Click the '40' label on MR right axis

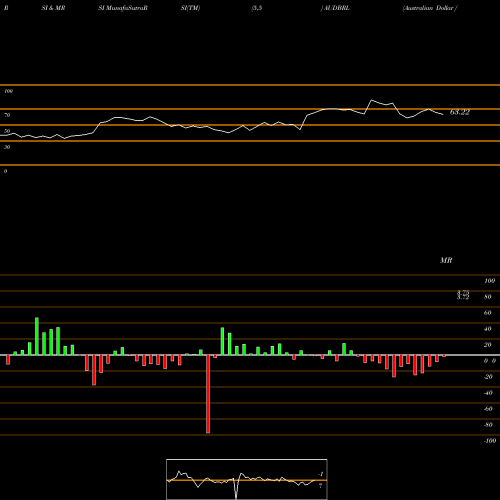click(x=488, y=329)
